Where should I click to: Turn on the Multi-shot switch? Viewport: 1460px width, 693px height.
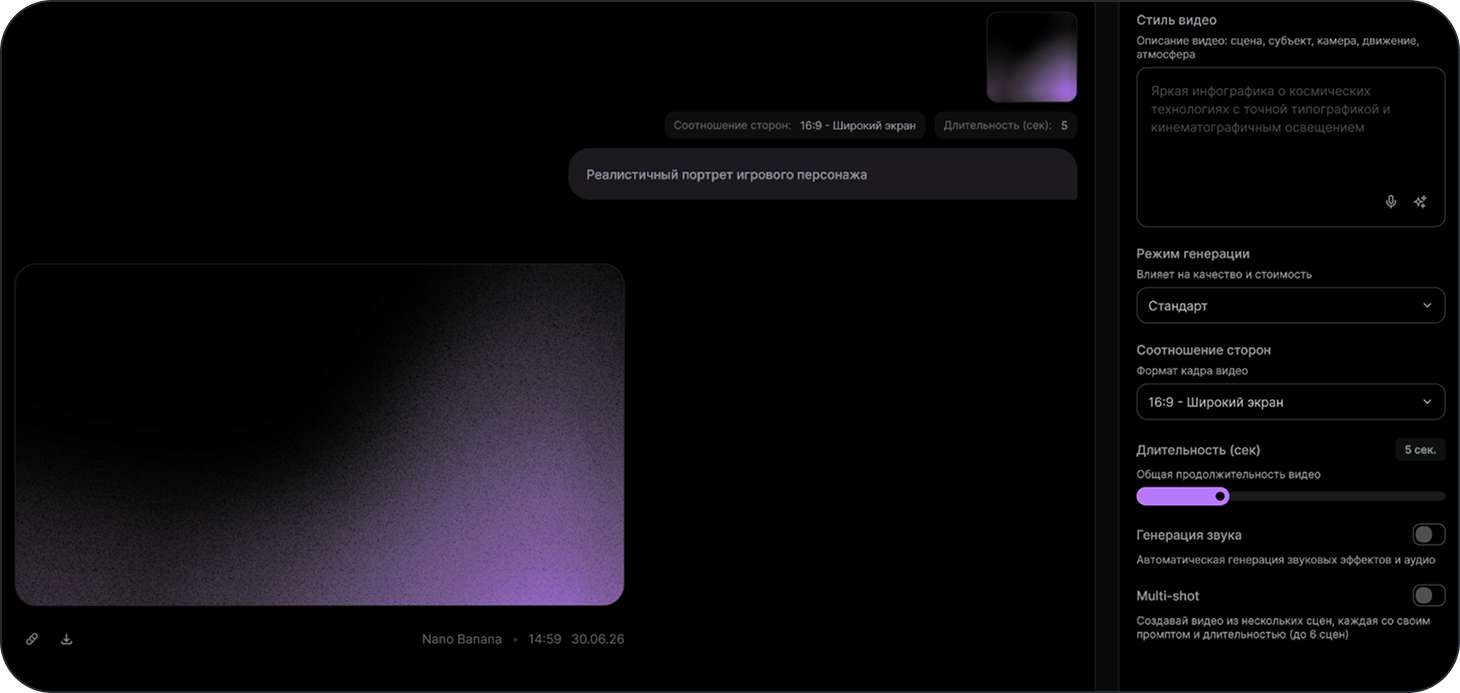point(1429,596)
